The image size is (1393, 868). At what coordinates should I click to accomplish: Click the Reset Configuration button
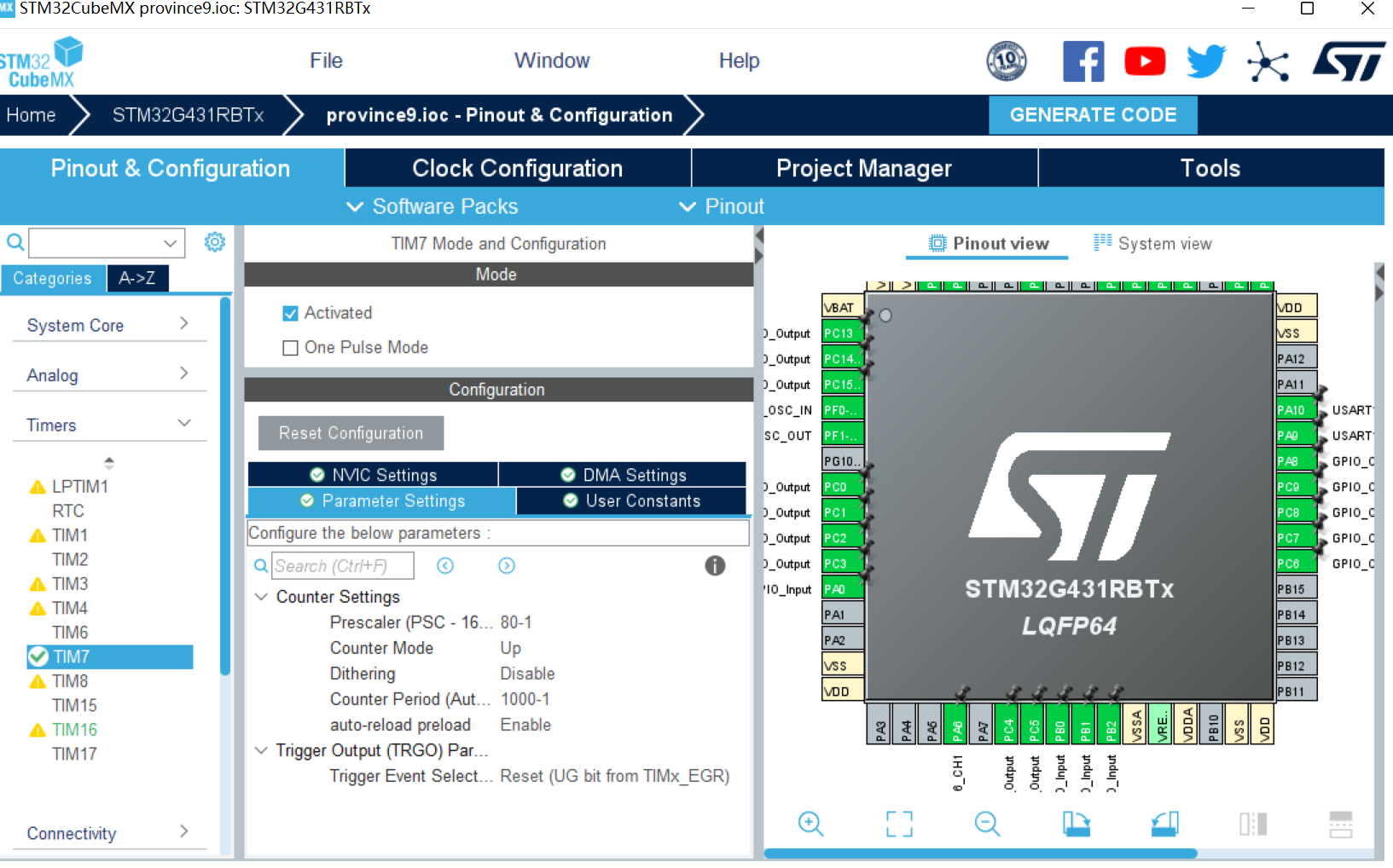tap(351, 433)
